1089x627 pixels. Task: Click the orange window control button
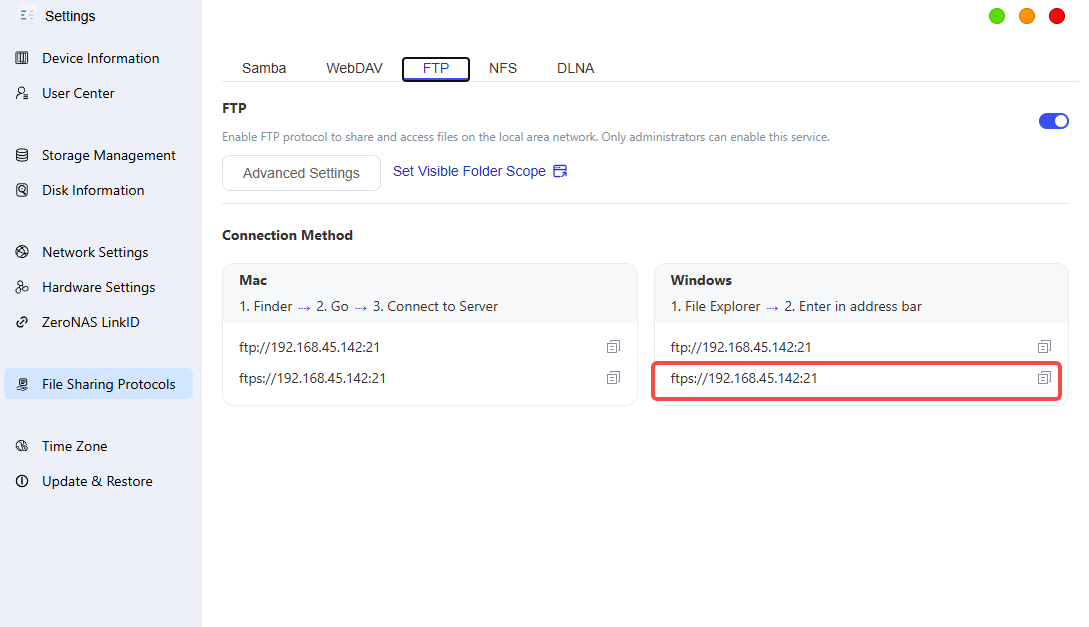click(1026, 16)
